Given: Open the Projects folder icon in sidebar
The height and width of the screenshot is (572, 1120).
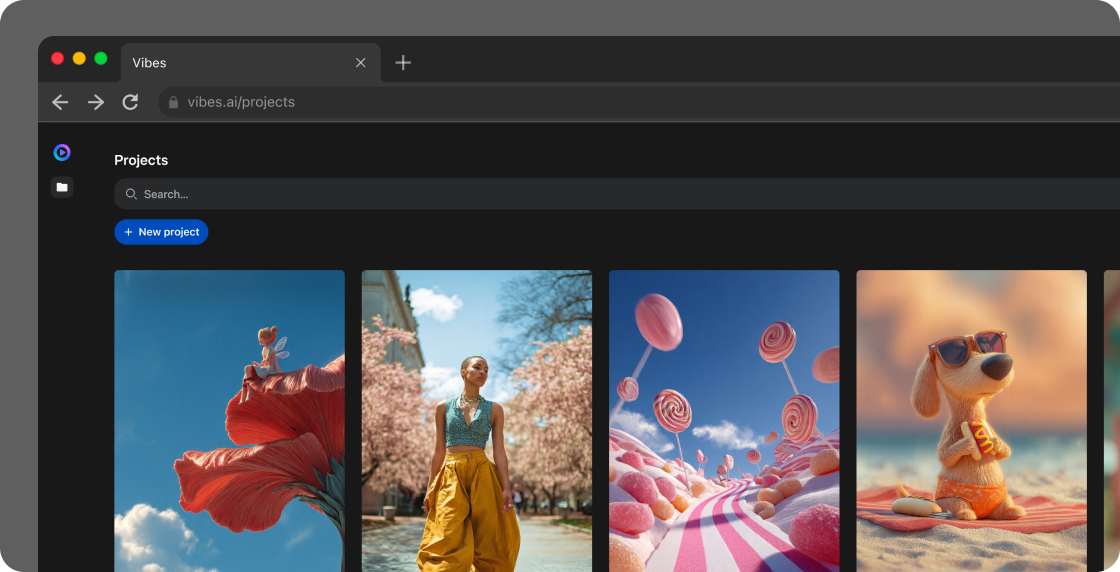Looking at the screenshot, I should [62, 187].
